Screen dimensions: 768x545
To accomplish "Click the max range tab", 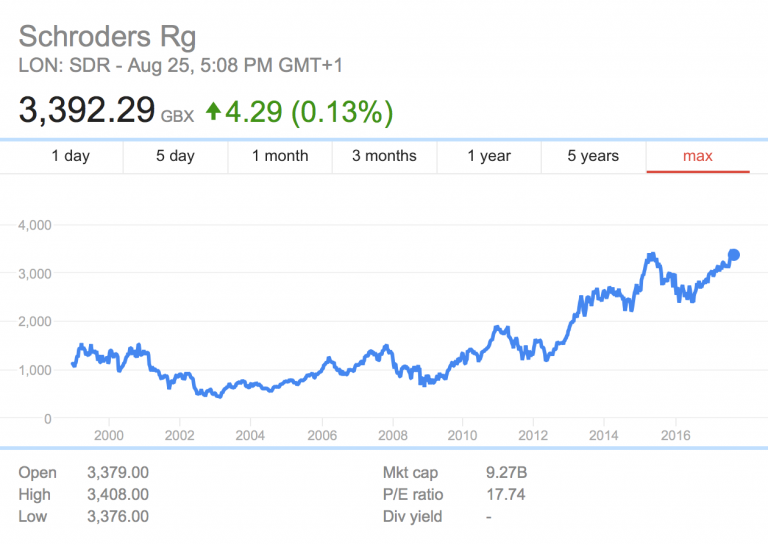I will 698,156.
